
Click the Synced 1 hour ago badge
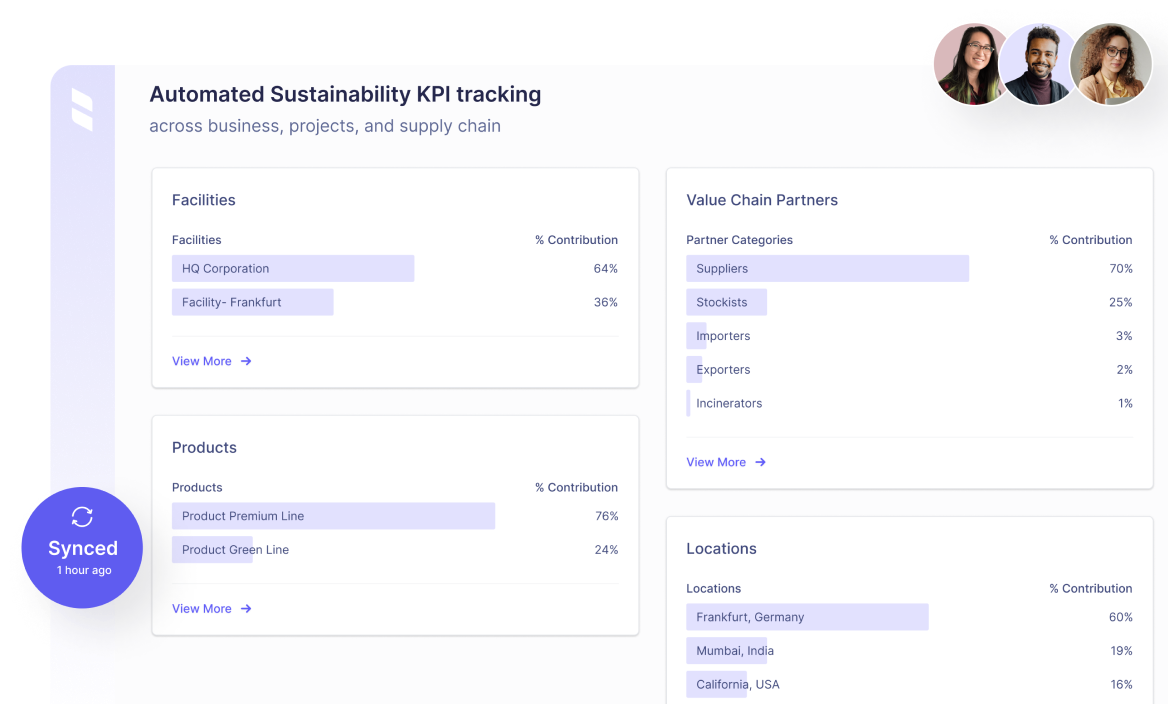click(82, 548)
